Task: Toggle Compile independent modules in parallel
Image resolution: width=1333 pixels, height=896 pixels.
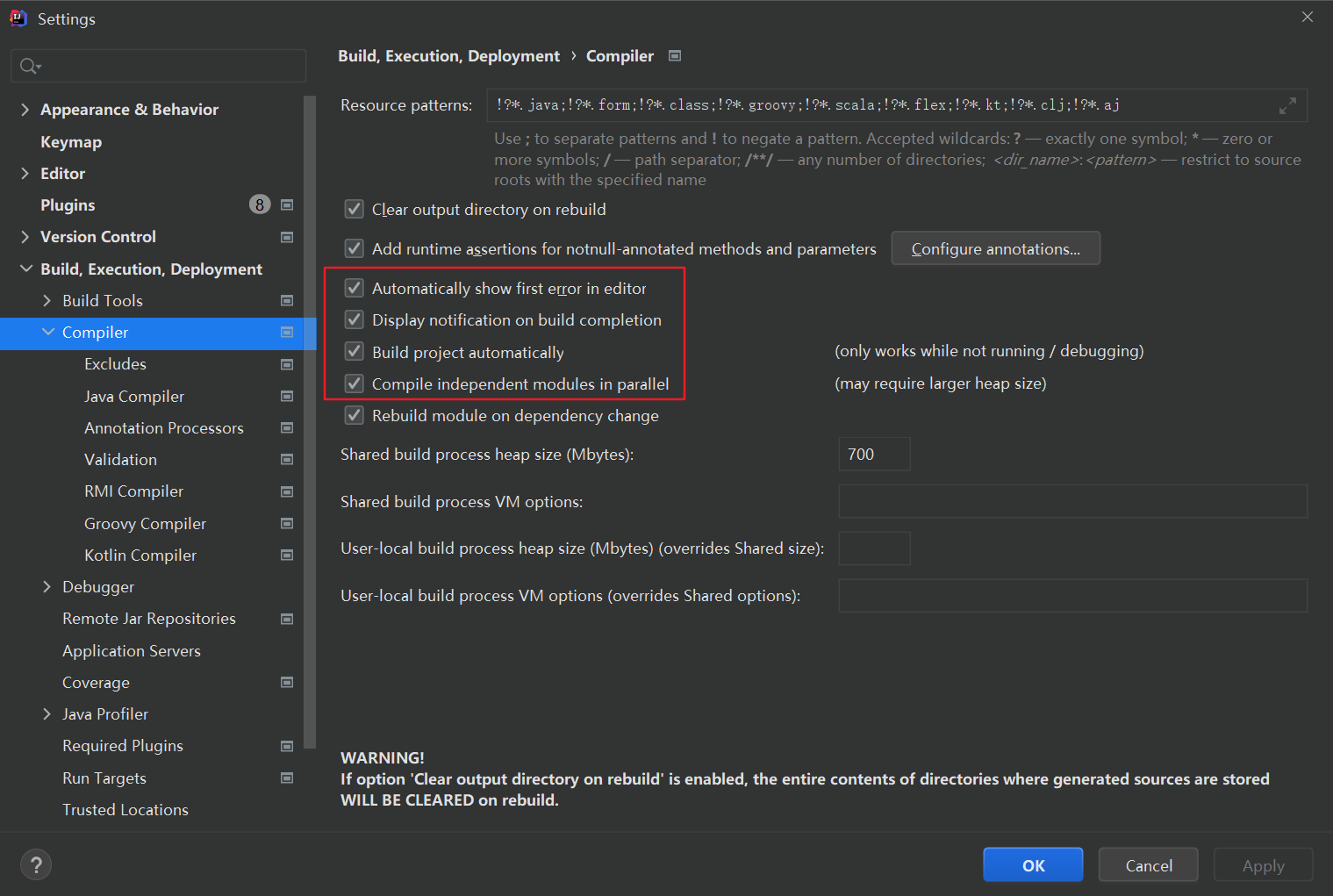Action: pyautogui.click(x=355, y=383)
